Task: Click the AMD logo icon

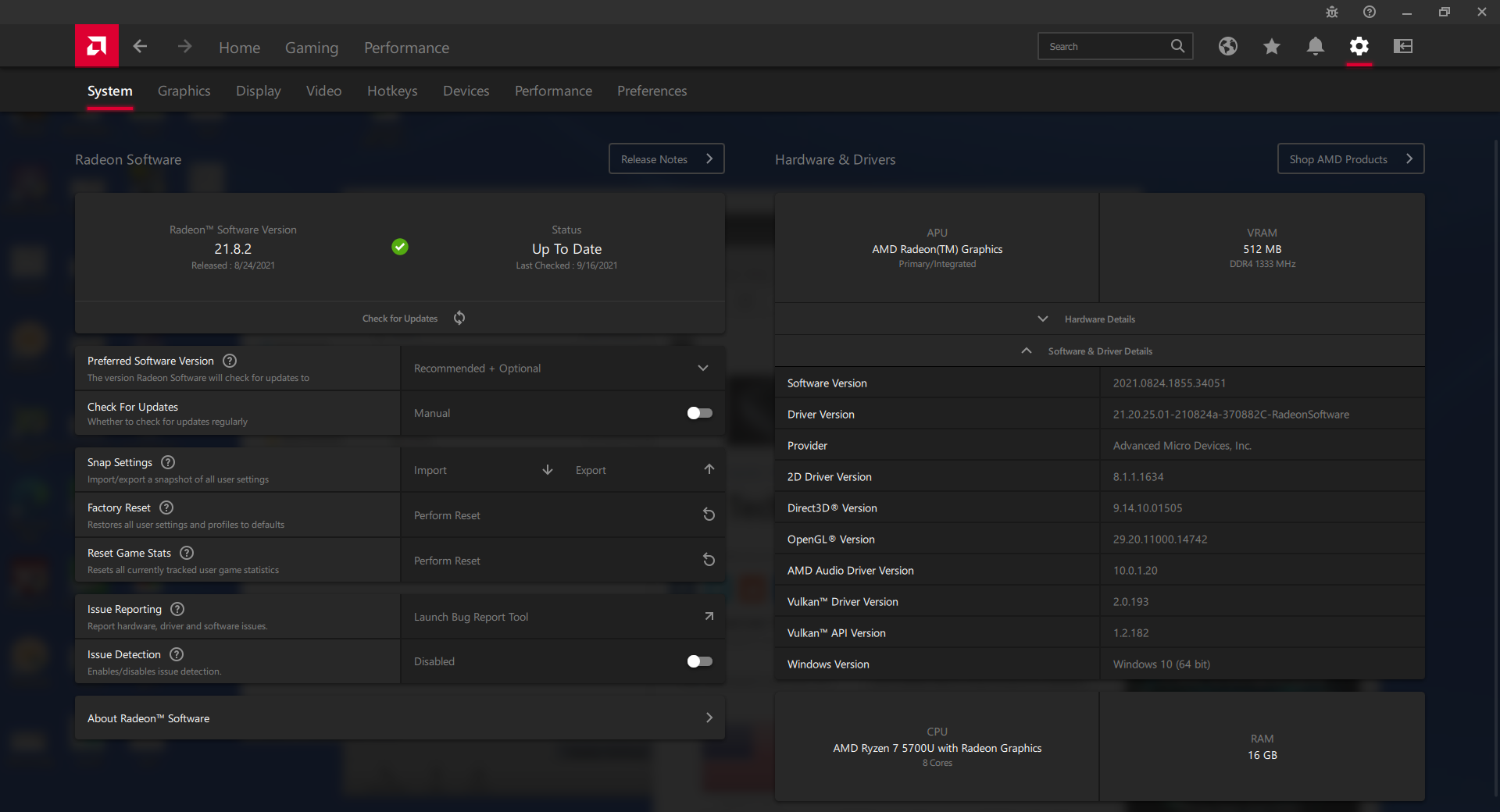Action: tap(97, 46)
